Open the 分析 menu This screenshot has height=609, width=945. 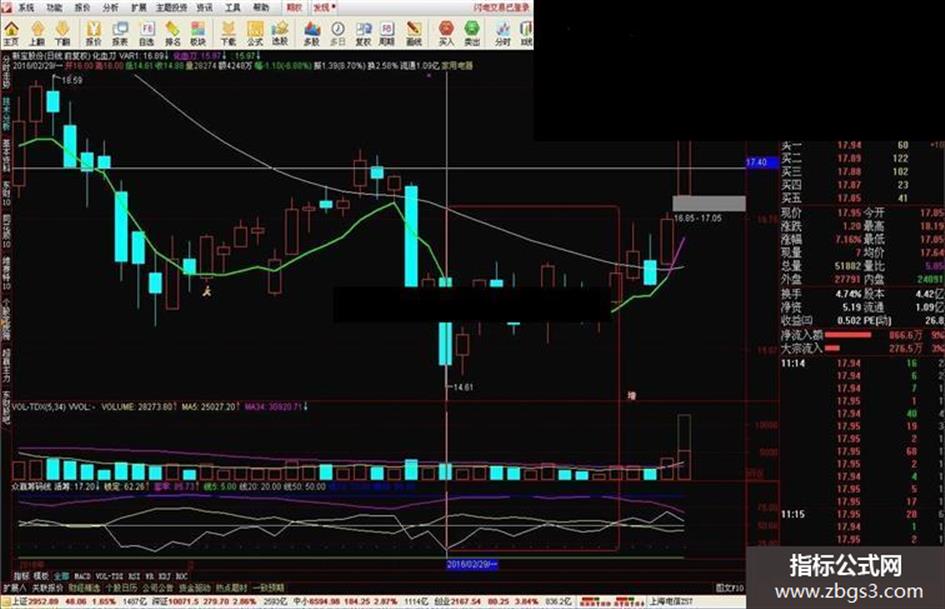pos(111,8)
